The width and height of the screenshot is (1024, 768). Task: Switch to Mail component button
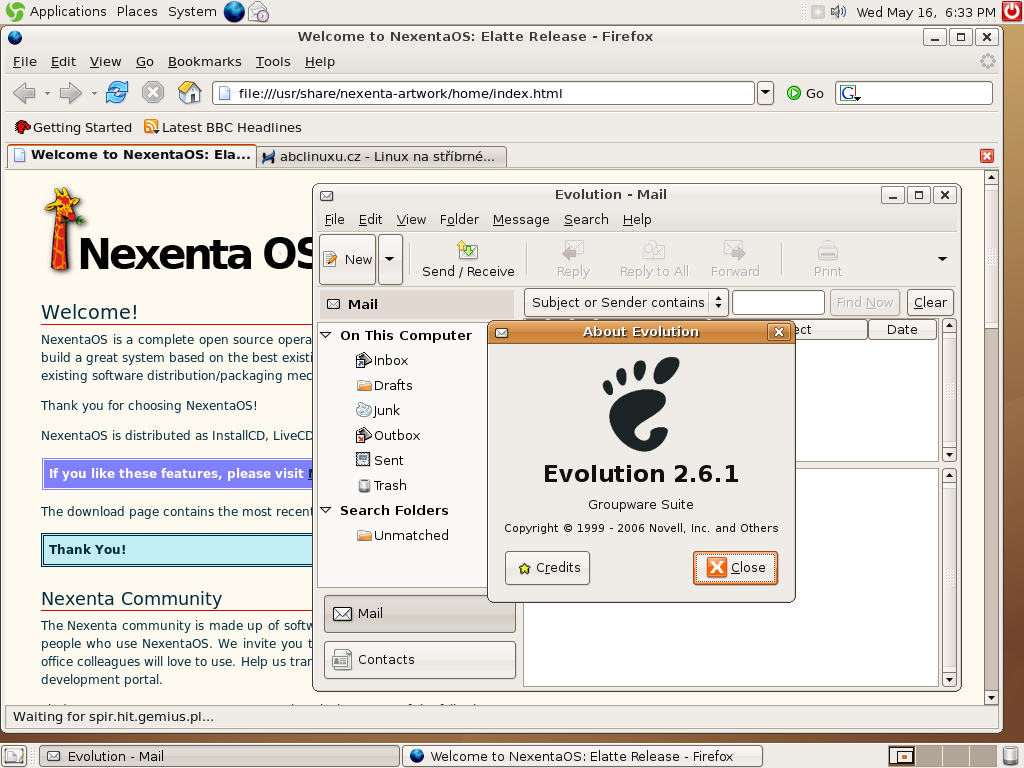click(419, 613)
